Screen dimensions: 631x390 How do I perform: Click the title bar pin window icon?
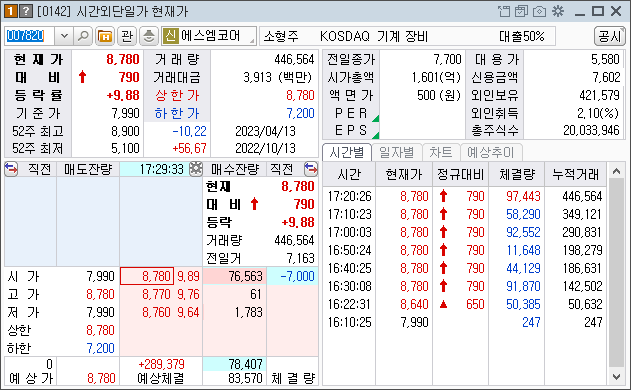[504, 11]
